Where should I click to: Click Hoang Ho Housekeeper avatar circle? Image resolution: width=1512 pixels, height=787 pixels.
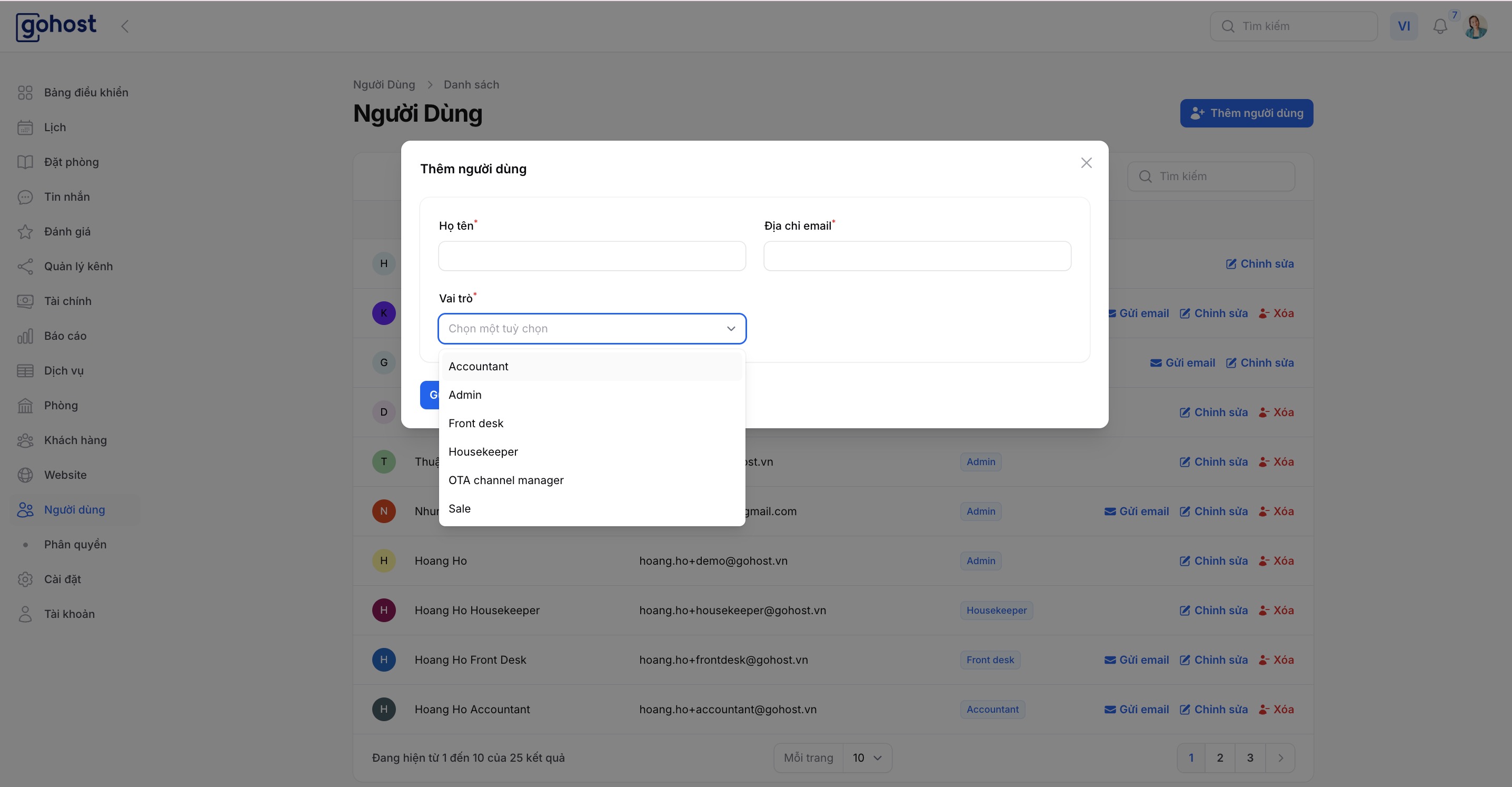click(x=384, y=610)
